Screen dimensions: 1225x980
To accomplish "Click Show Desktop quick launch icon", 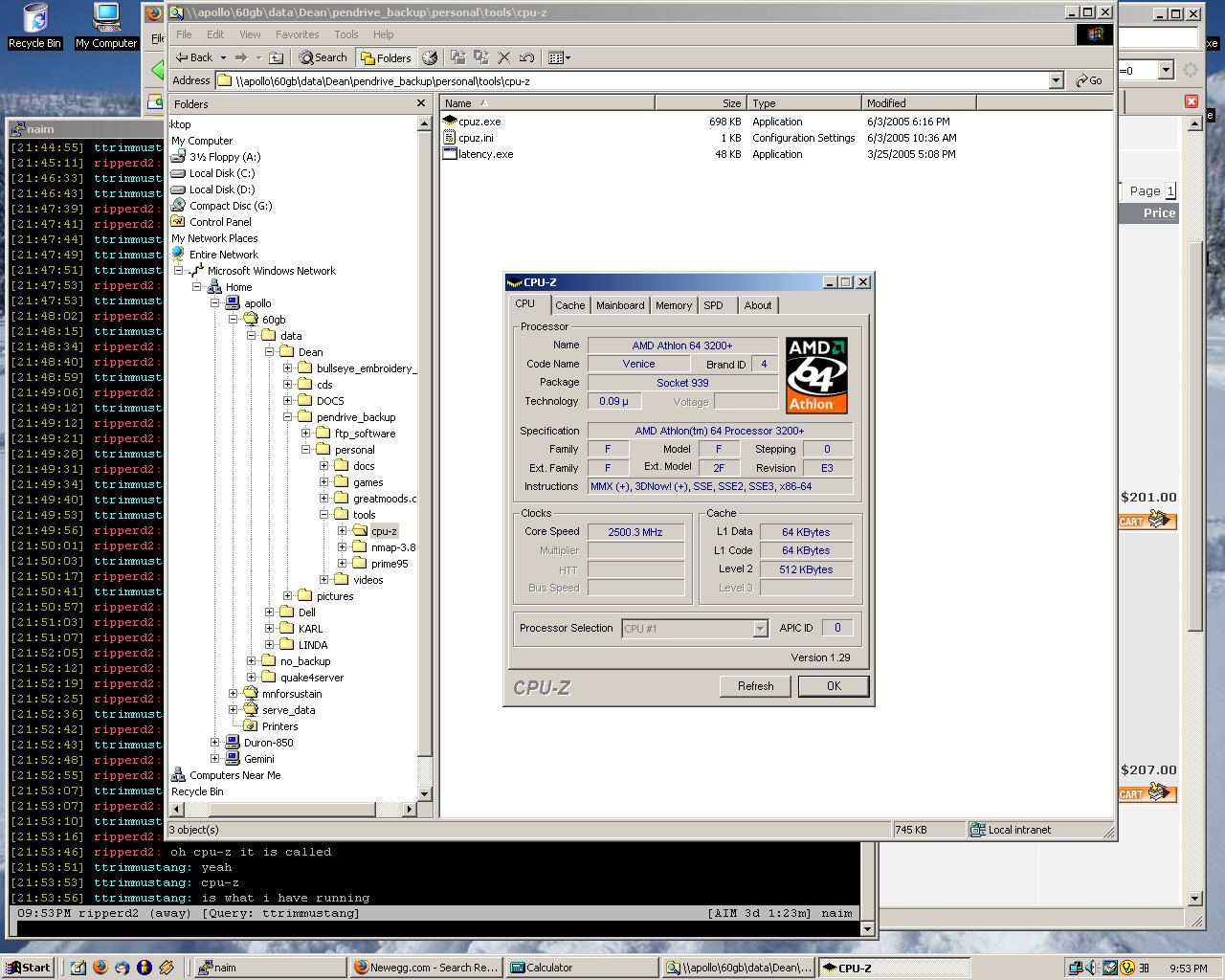I will (78, 968).
